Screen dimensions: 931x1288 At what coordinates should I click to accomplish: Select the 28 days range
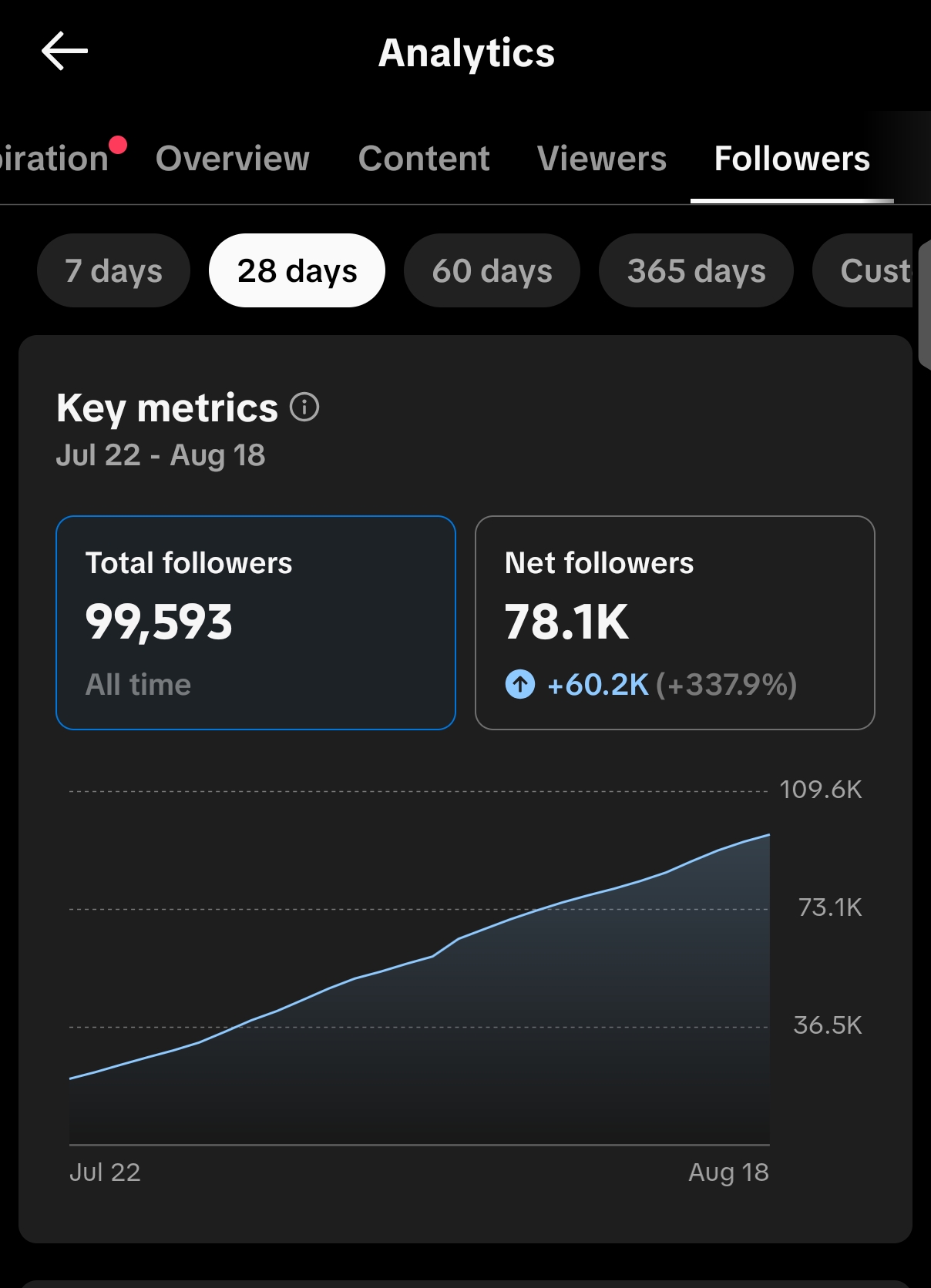(297, 270)
